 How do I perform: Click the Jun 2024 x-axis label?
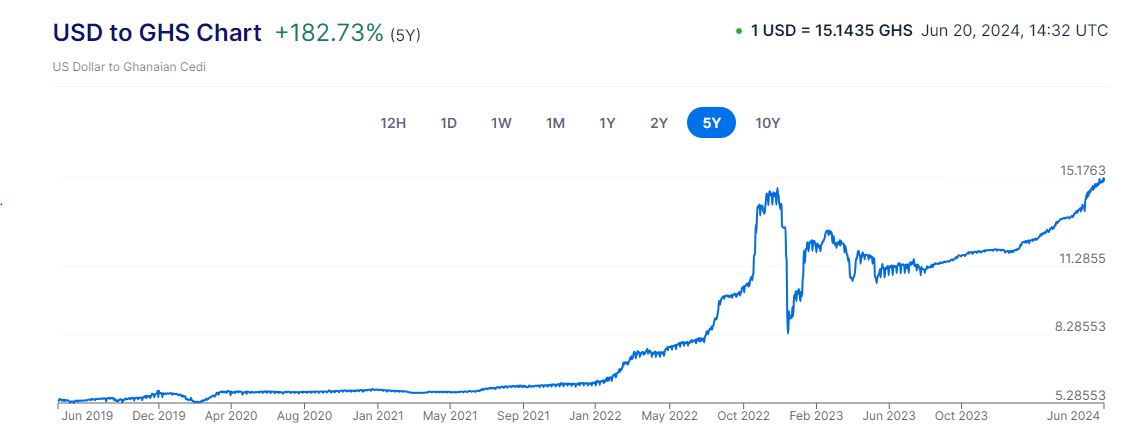[x=1074, y=415]
